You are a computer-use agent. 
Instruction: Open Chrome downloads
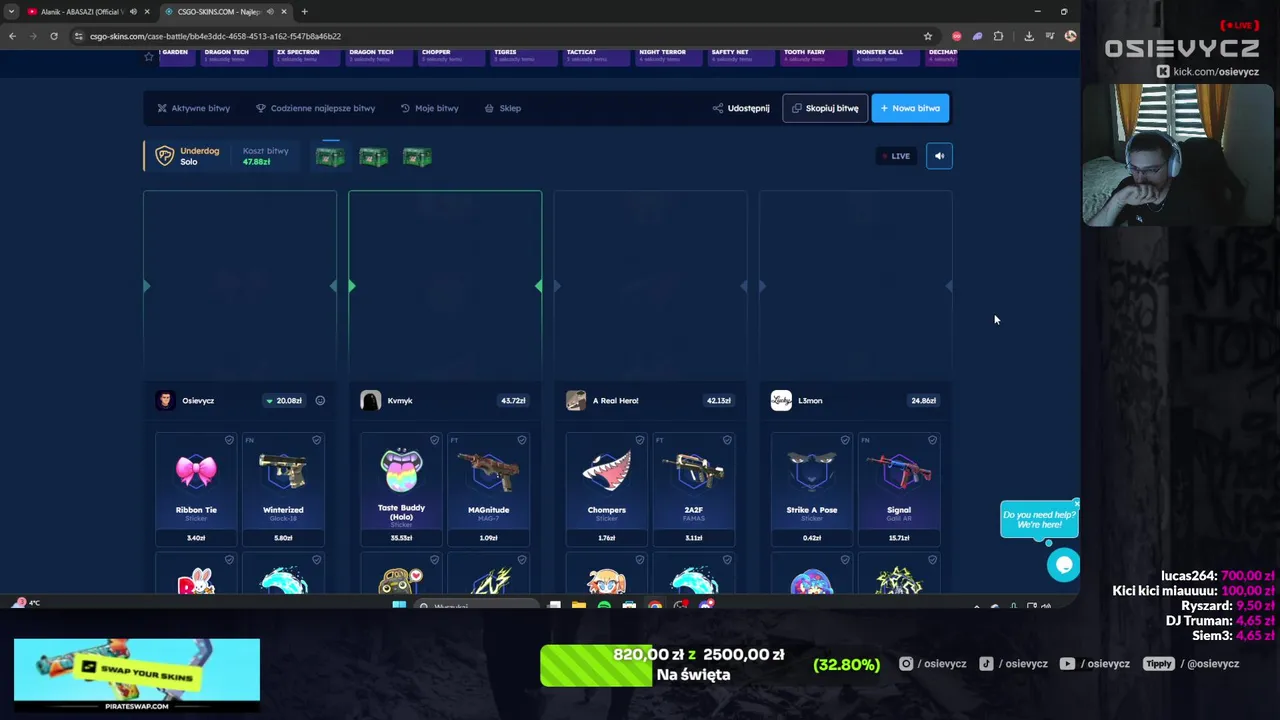click(x=1029, y=36)
